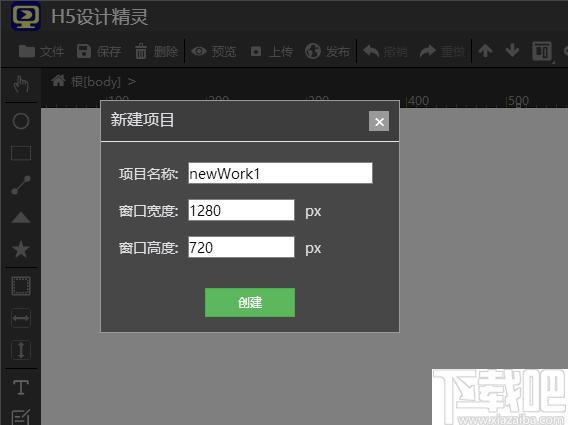This screenshot has width=568, height=425.
Task: Select the text T tool
Action: click(x=21, y=387)
